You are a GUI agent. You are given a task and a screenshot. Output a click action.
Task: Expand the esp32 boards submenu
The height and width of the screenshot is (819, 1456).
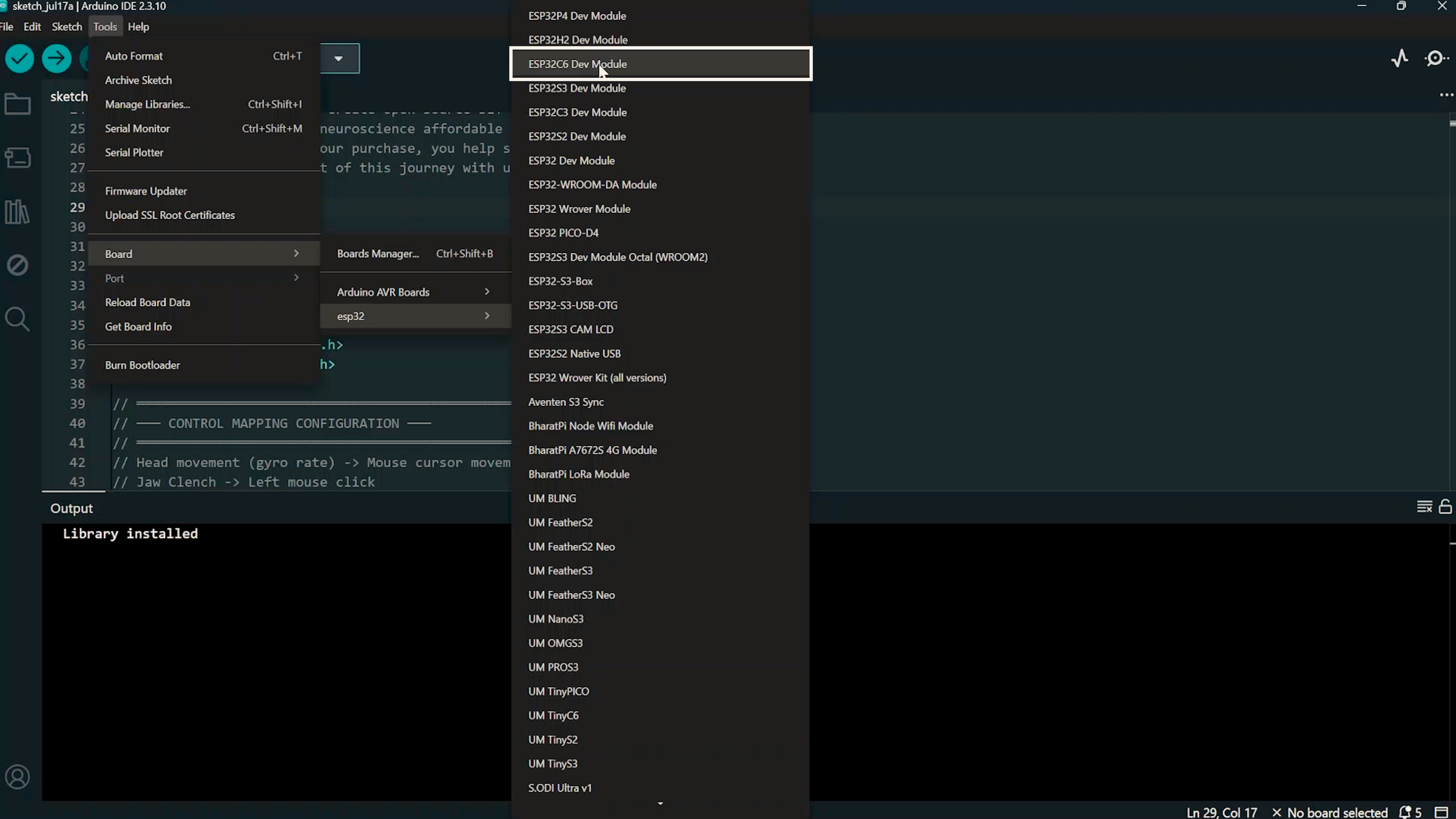(x=415, y=316)
